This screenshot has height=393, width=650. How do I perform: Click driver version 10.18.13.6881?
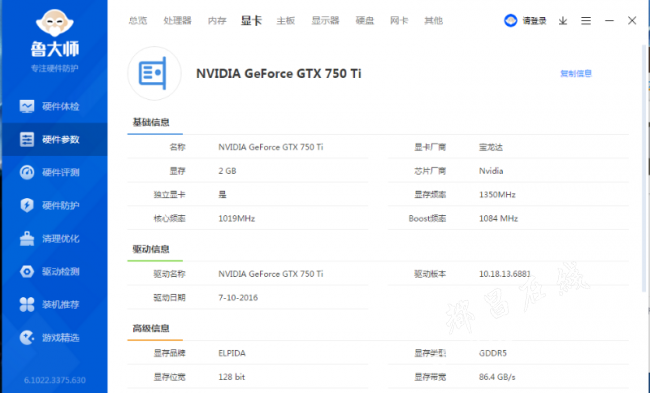tap(504, 274)
